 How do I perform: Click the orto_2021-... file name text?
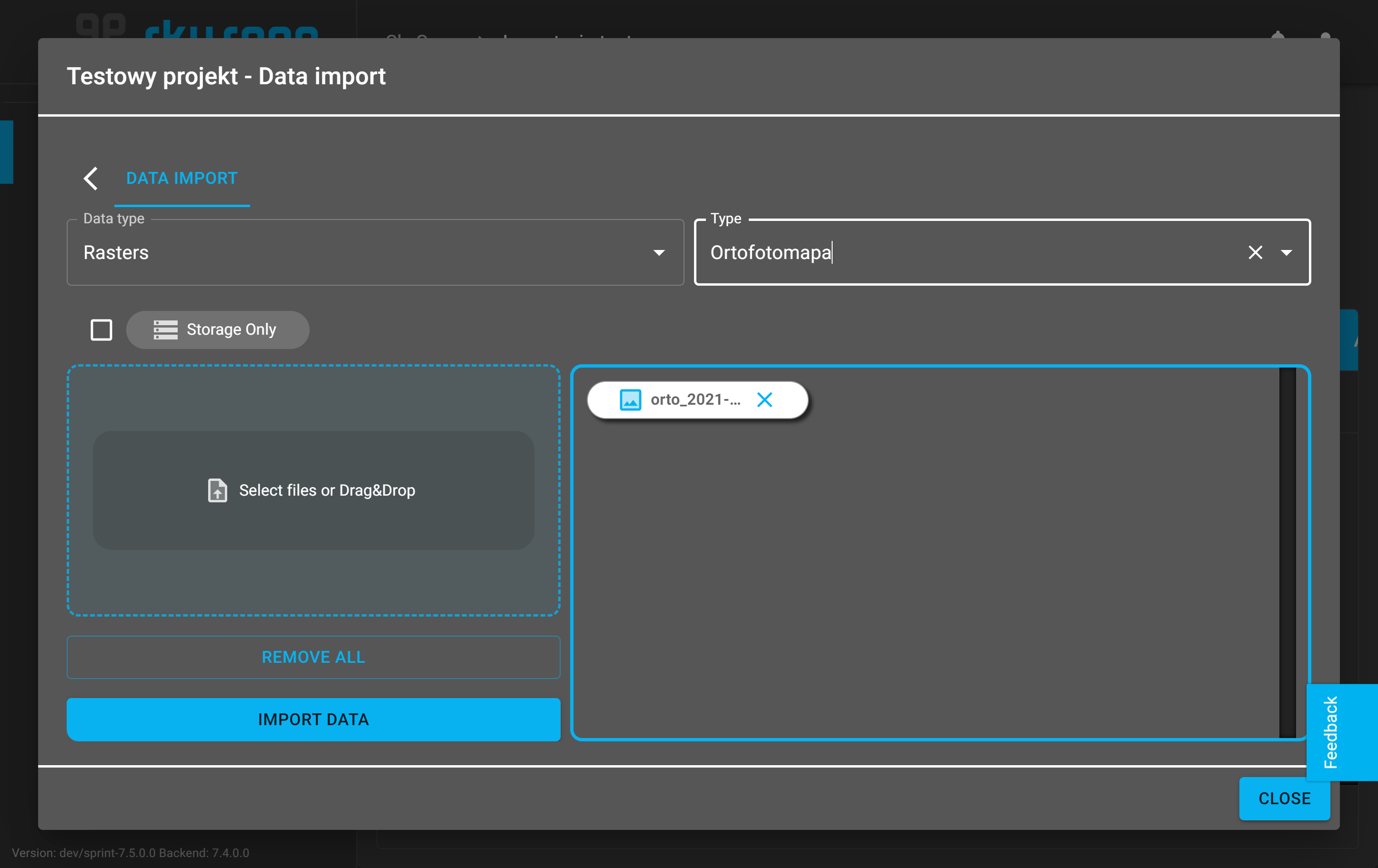(x=695, y=399)
